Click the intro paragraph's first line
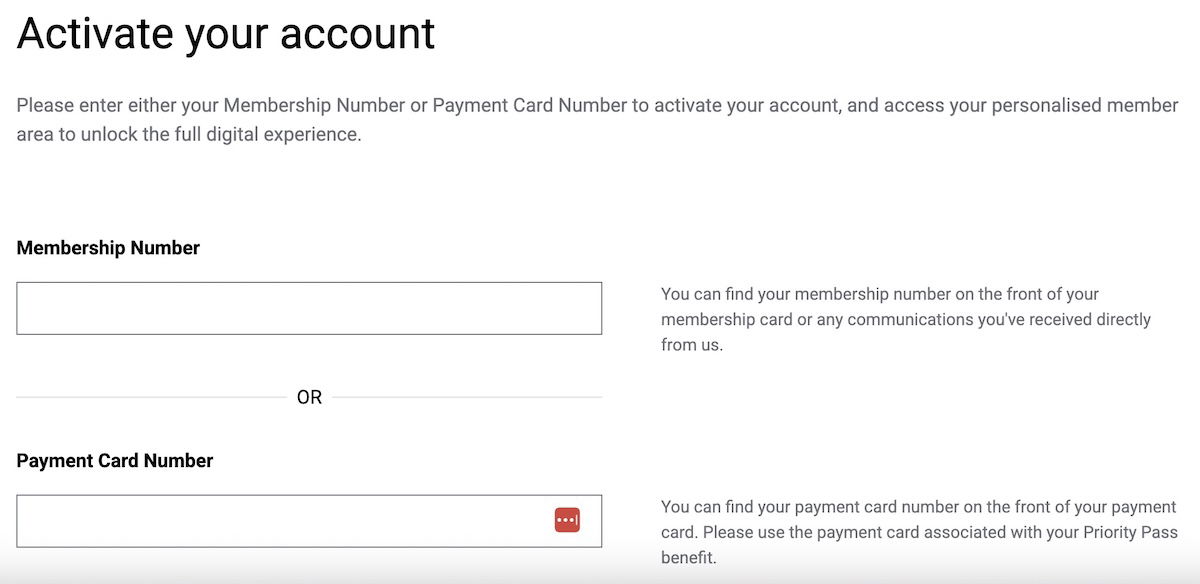1200x584 pixels. 597,105
